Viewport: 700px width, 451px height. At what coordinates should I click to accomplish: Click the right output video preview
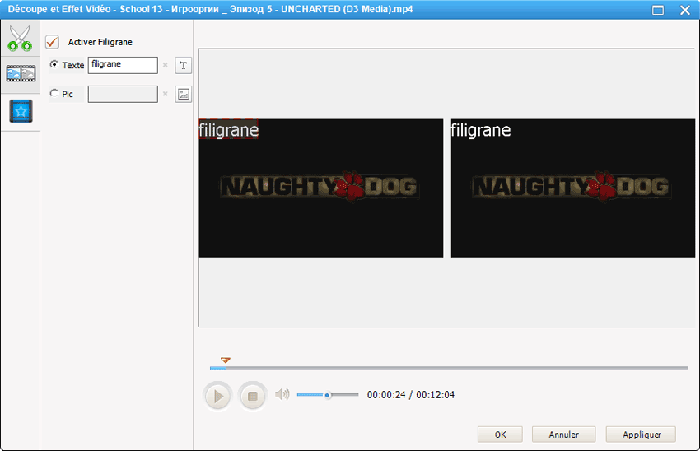(x=573, y=188)
